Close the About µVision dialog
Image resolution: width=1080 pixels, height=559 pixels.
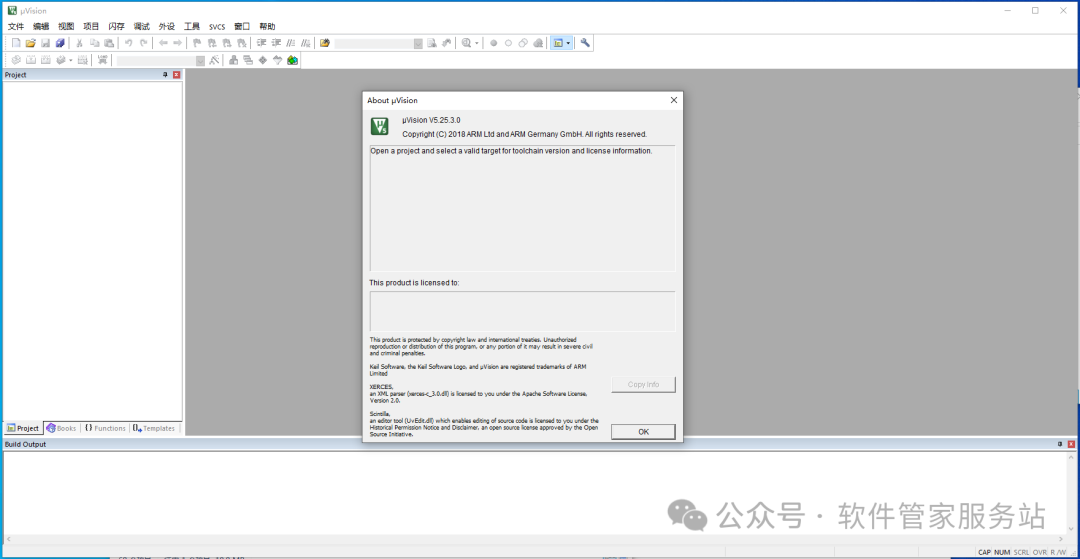click(674, 100)
